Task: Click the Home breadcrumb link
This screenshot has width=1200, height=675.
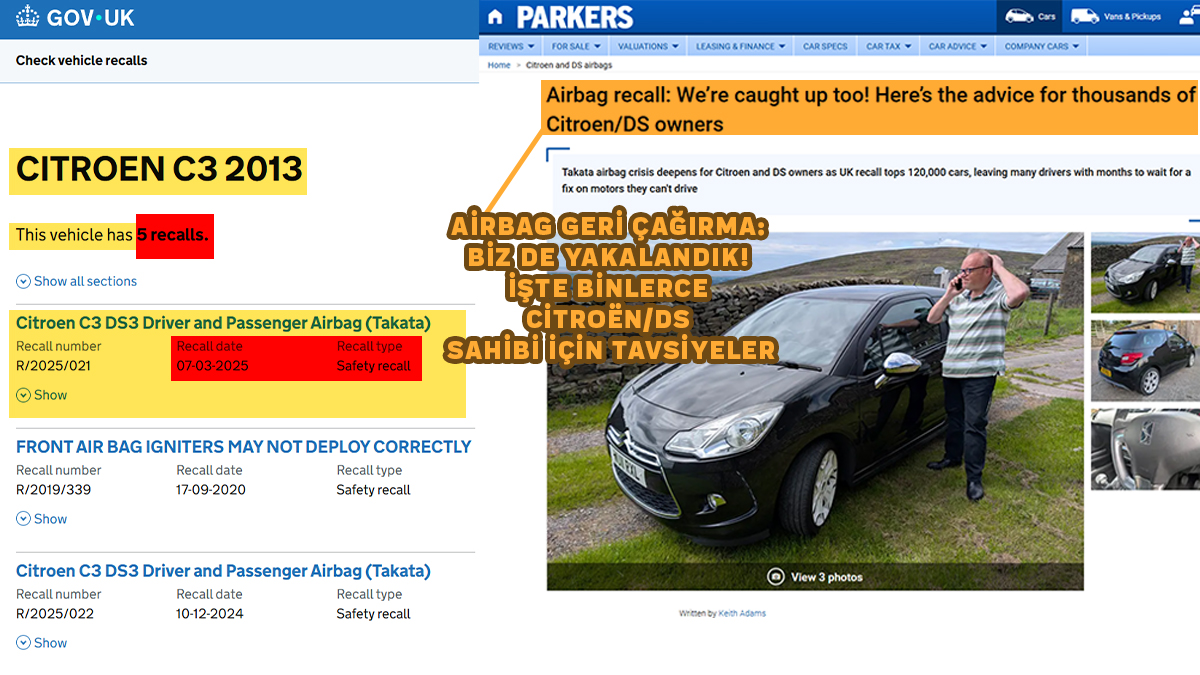Action: (499, 65)
